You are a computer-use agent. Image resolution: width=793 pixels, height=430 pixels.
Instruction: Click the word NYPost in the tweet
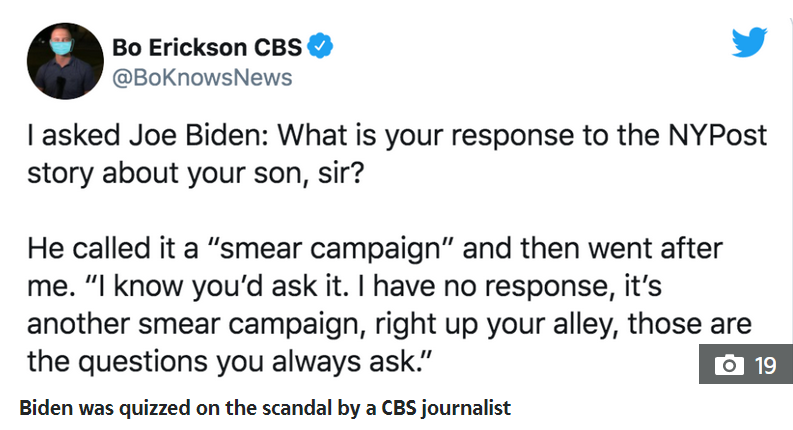tap(718, 136)
